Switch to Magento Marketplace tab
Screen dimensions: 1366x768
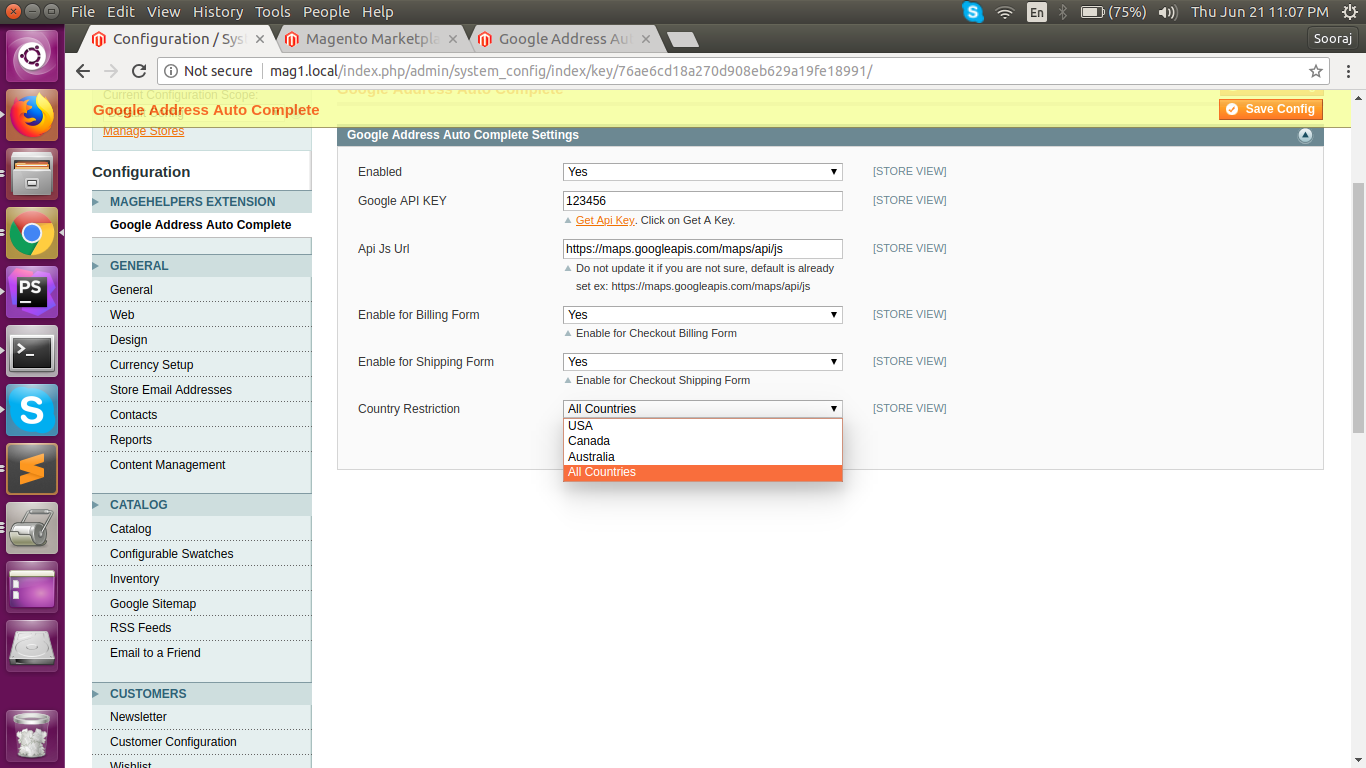(372, 39)
